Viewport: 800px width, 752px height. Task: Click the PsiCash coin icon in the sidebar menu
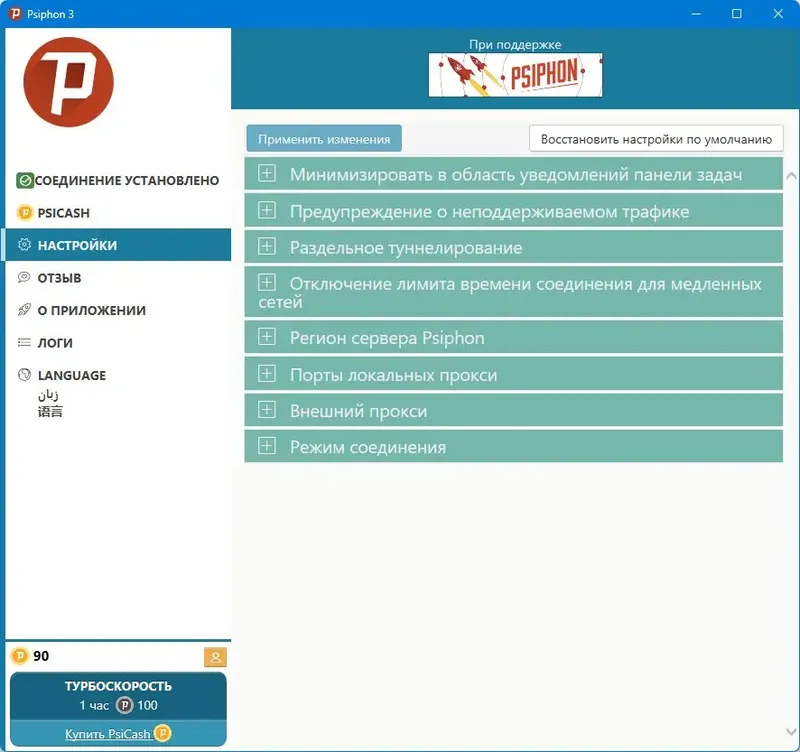(x=24, y=212)
